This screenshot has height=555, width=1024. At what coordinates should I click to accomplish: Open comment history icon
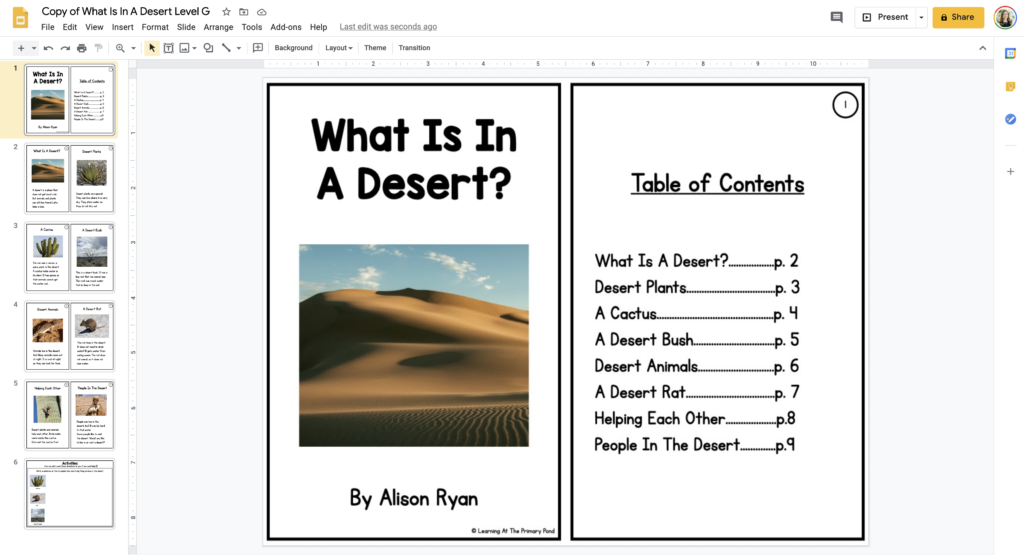[x=837, y=17]
